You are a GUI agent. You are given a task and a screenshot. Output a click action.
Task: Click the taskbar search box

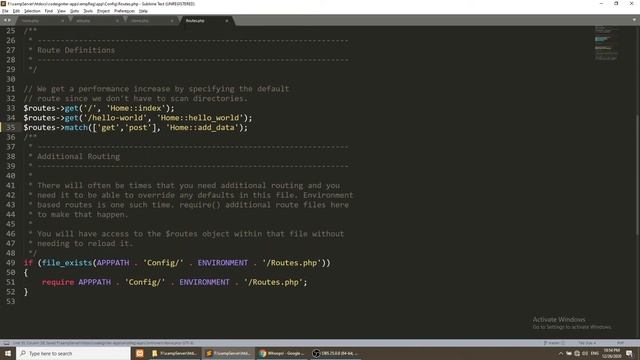click(x=73, y=353)
